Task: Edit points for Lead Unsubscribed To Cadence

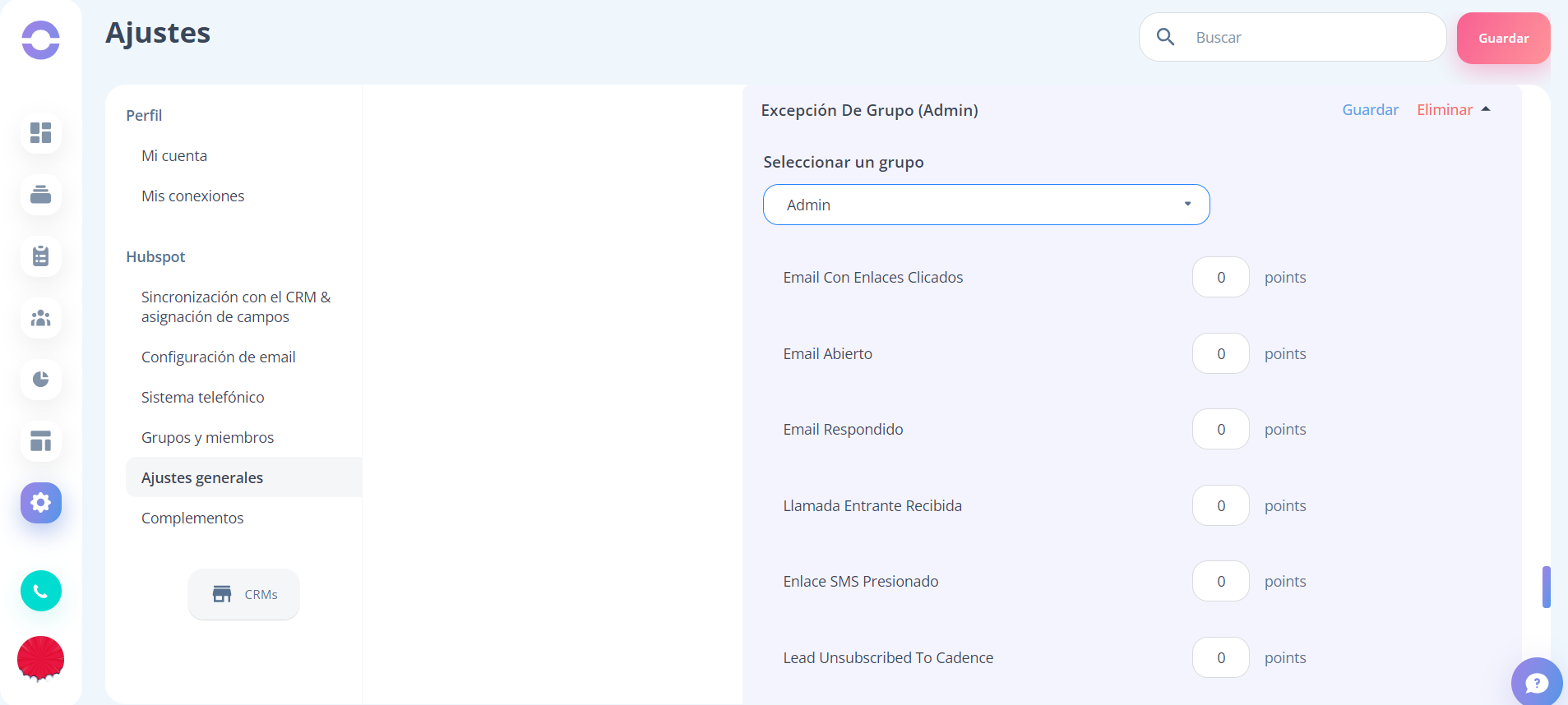Action: (1220, 657)
